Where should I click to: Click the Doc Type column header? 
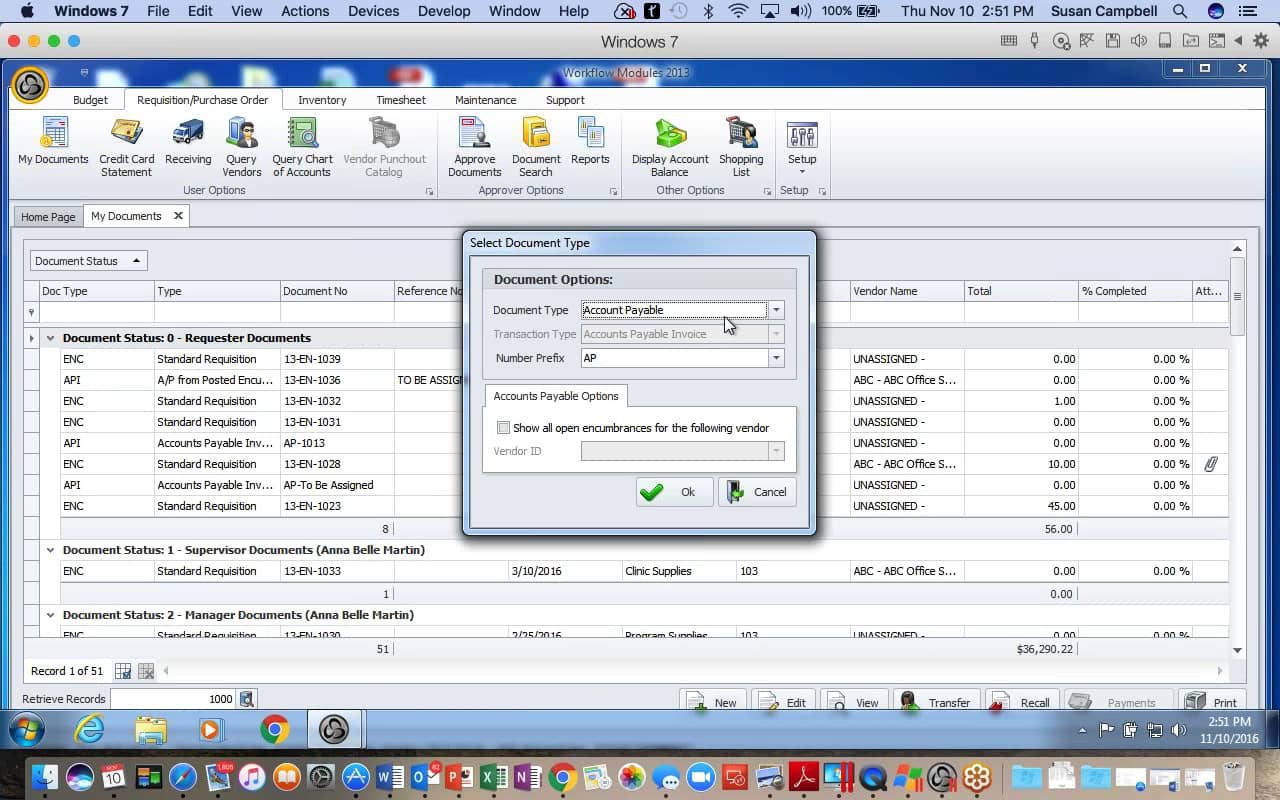tap(96, 291)
